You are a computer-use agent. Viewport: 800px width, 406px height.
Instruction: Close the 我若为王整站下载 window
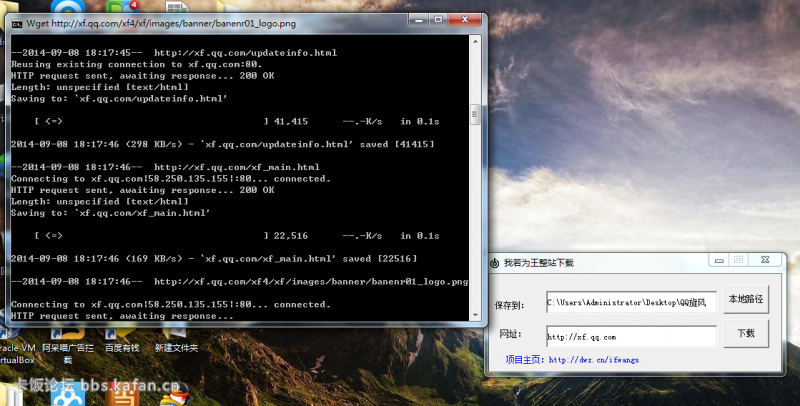click(765, 260)
